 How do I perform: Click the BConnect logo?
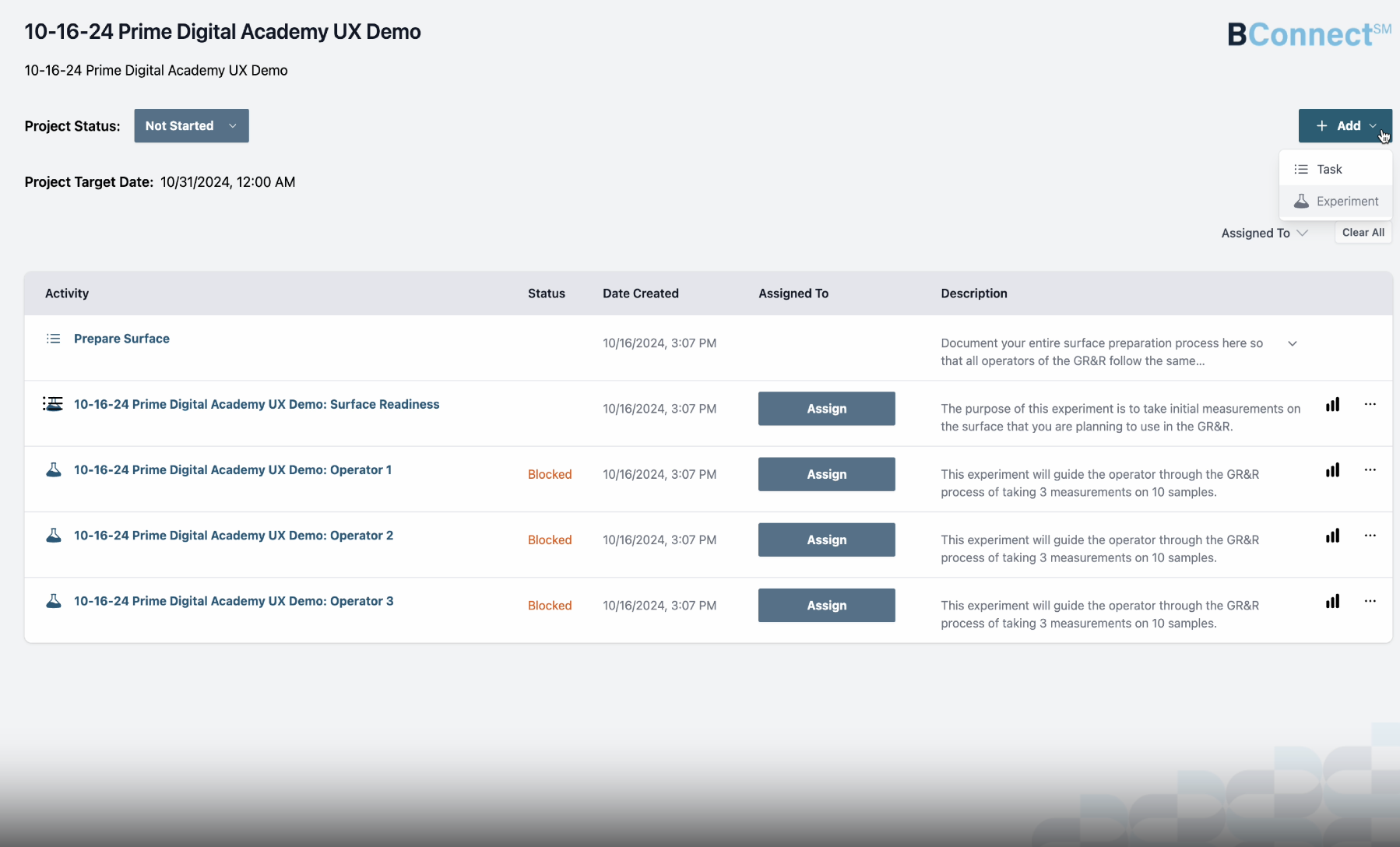(x=1309, y=34)
